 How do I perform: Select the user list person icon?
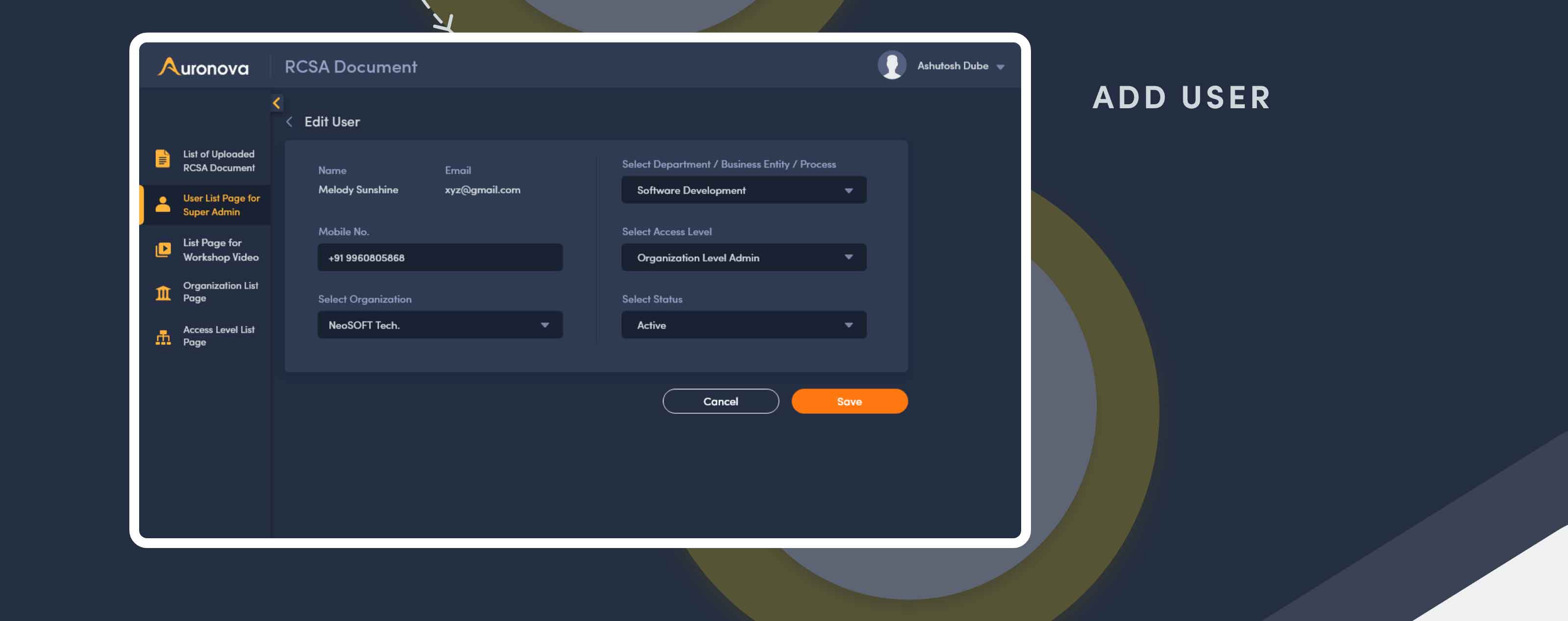[163, 204]
